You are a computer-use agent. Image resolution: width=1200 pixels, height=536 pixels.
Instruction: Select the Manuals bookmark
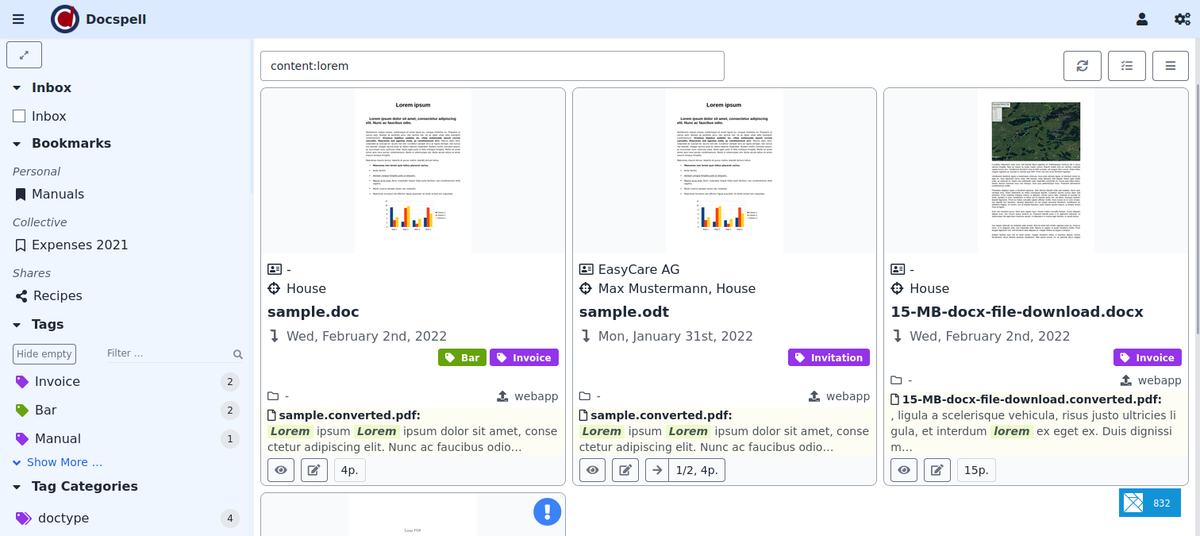click(57, 194)
